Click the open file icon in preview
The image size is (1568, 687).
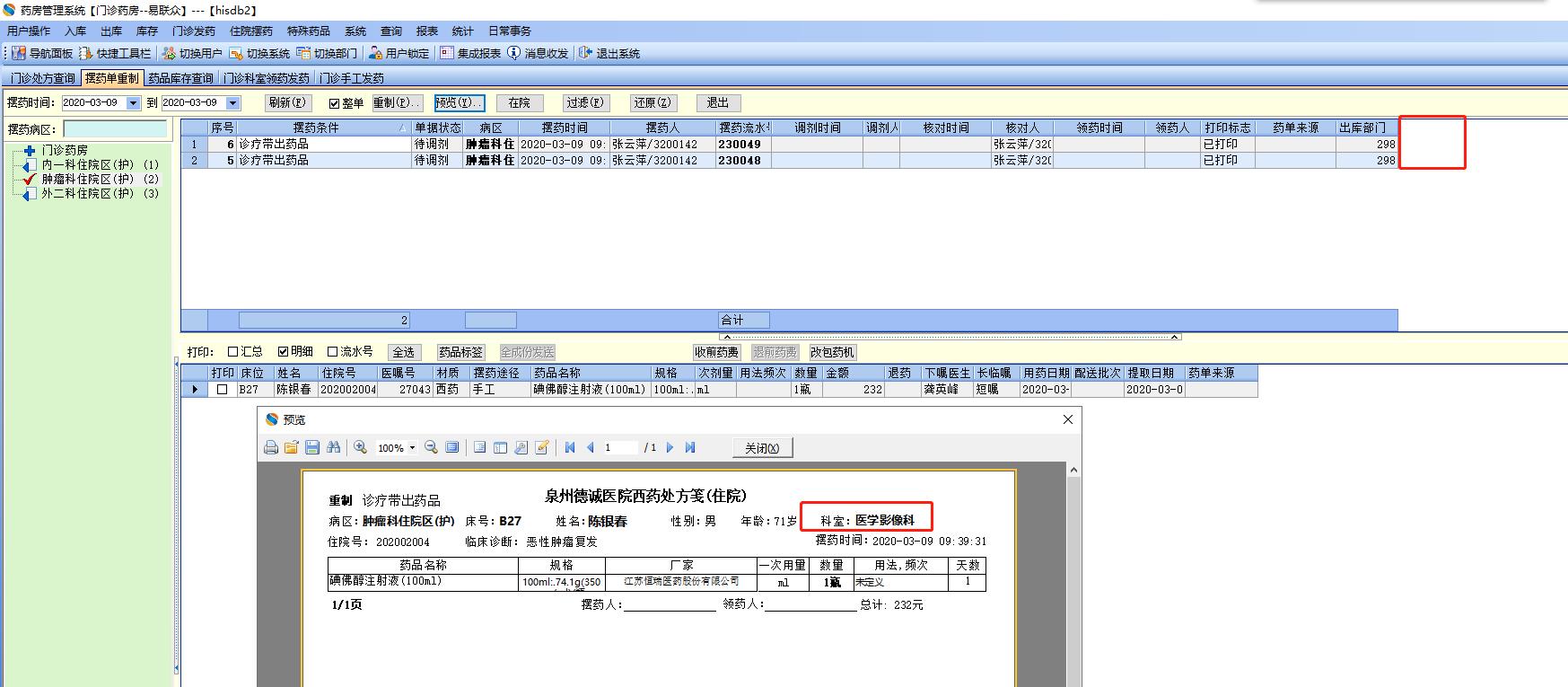[291, 447]
